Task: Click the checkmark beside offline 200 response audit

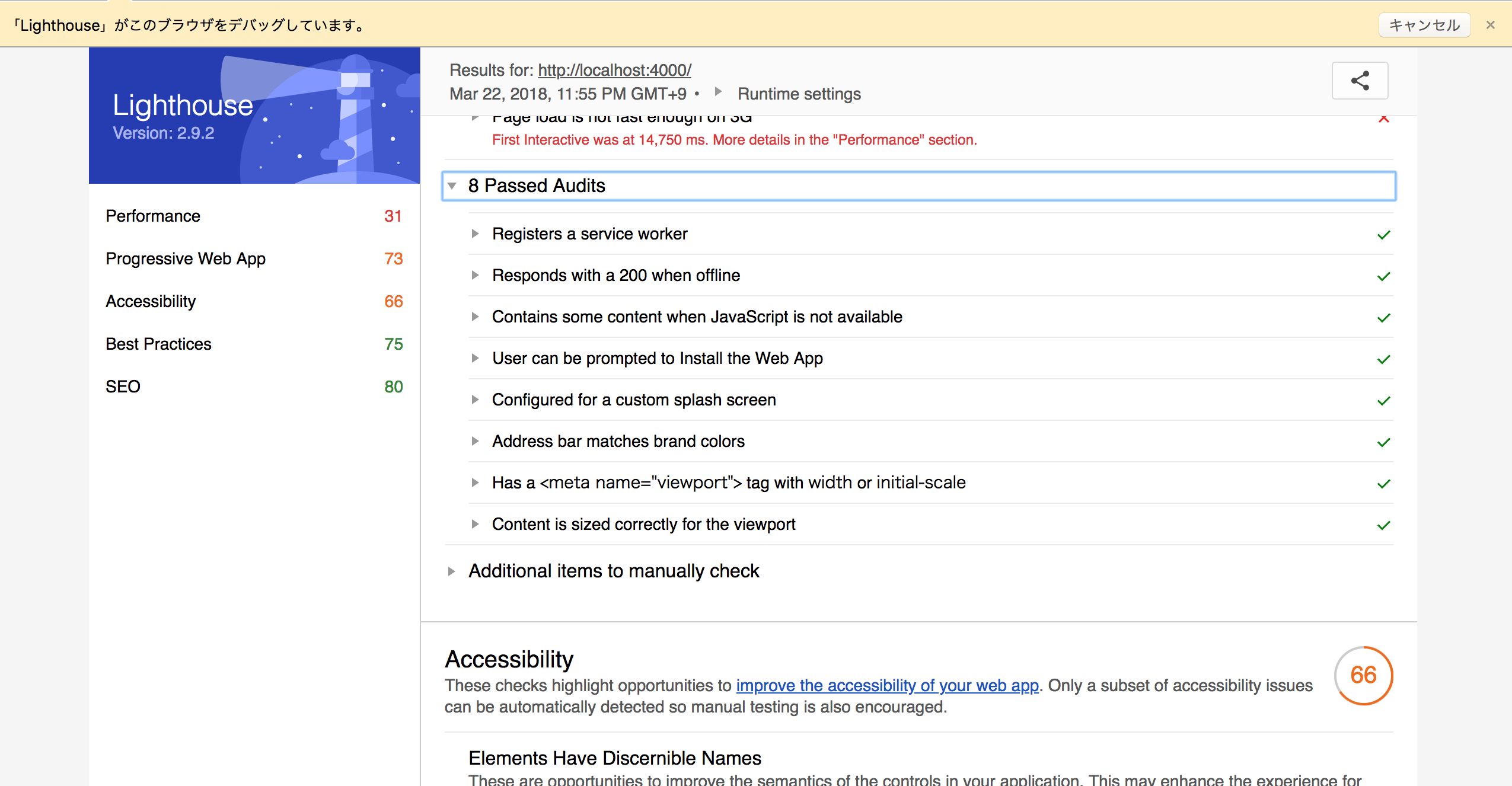Action: tap(1385, 276)
